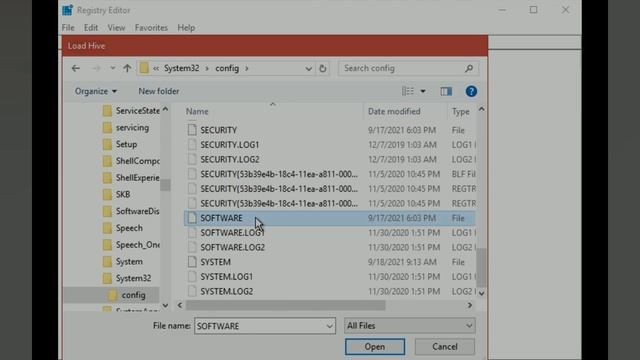Click the SYSTEM.LOG2 file icon

(x=192, y=291)
